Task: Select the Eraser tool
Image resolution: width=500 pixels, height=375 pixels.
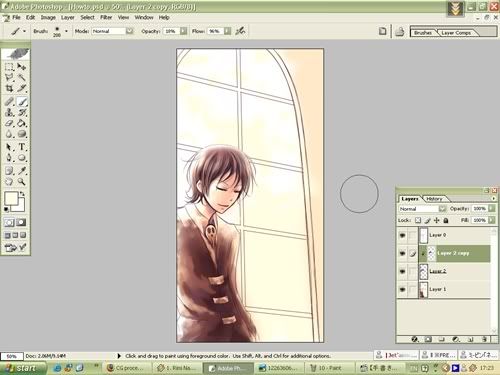Action: 9,123
